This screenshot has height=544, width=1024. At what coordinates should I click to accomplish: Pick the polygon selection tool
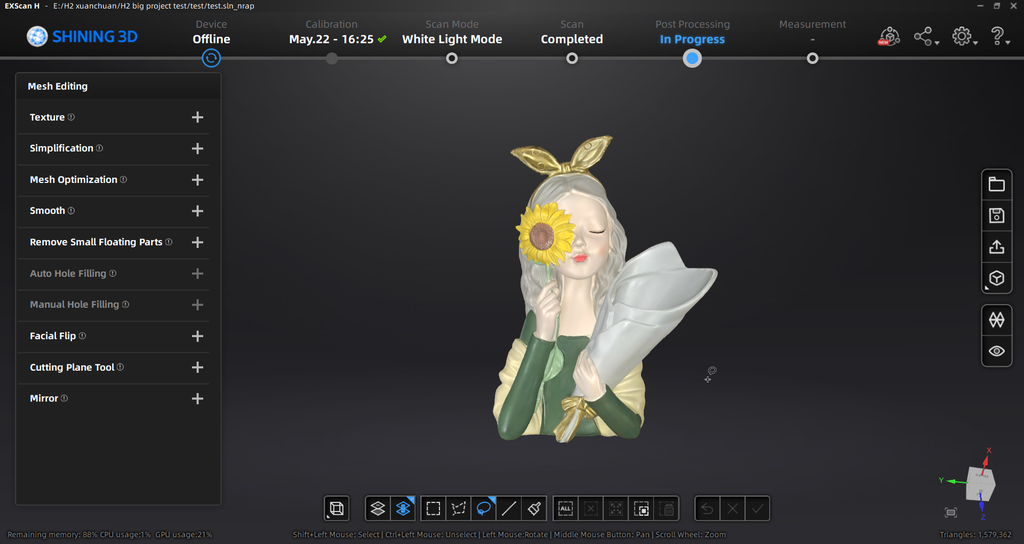(459, 508)
